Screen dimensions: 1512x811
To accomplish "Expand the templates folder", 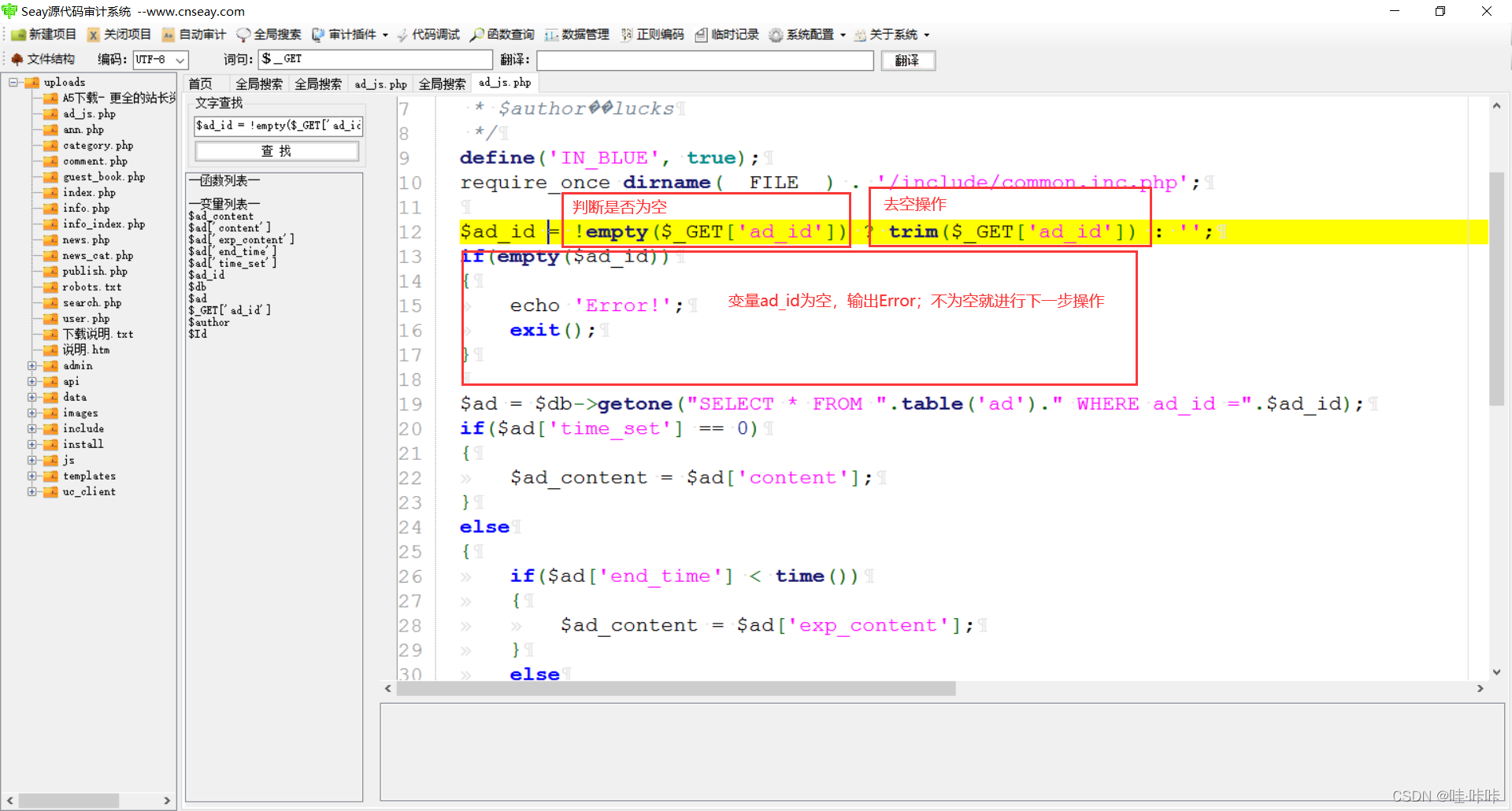I will 32,476.
